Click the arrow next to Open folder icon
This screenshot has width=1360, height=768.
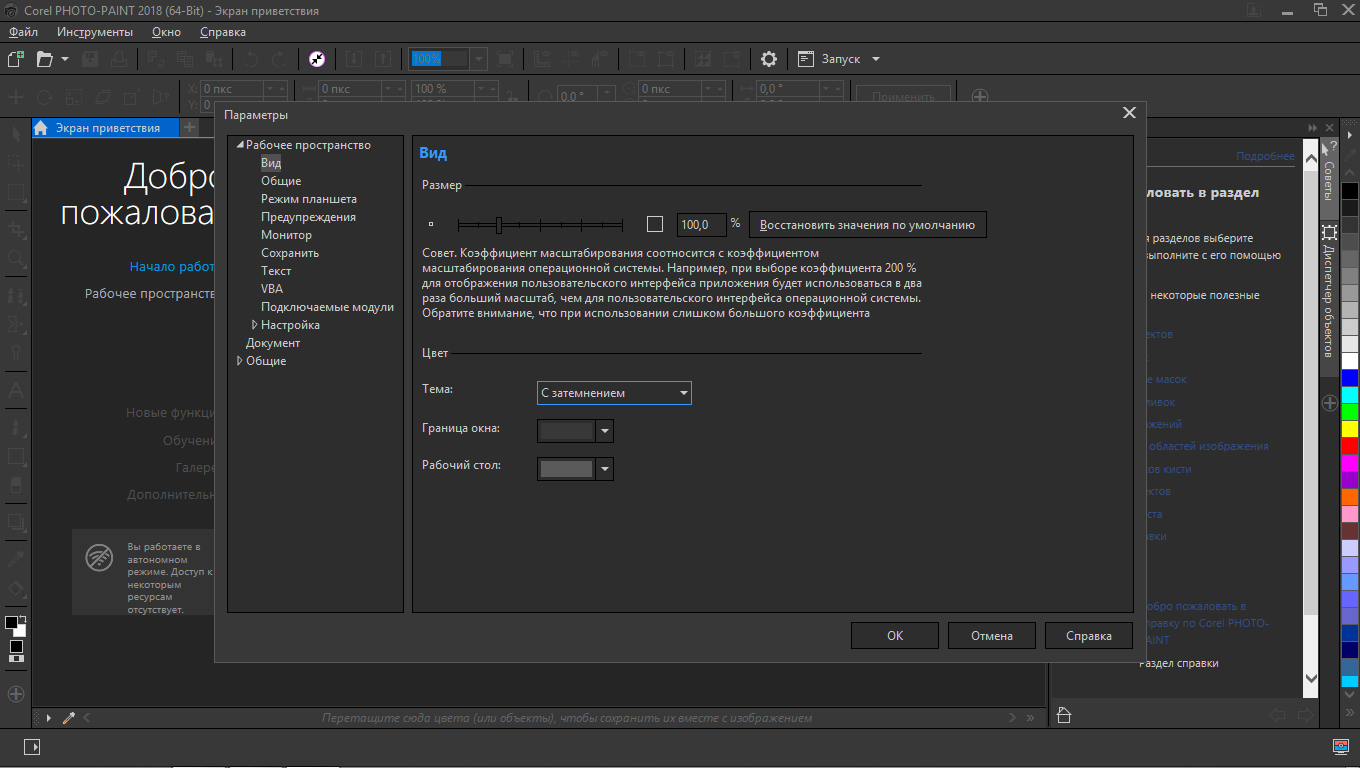(65, 59)
